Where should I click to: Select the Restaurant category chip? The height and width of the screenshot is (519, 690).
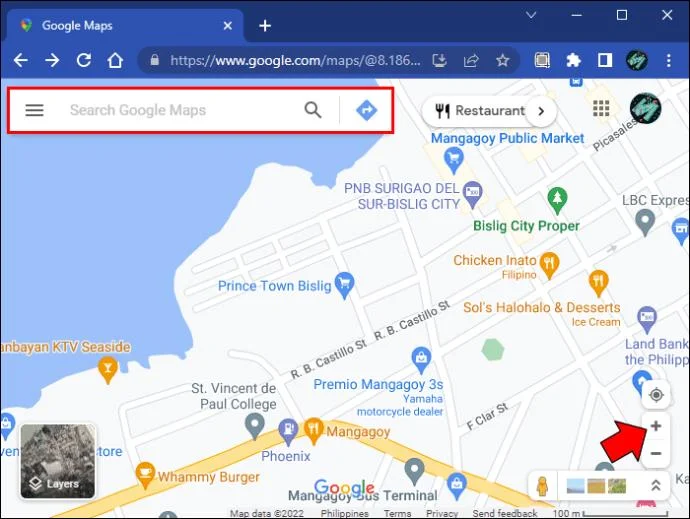(480, 110)
